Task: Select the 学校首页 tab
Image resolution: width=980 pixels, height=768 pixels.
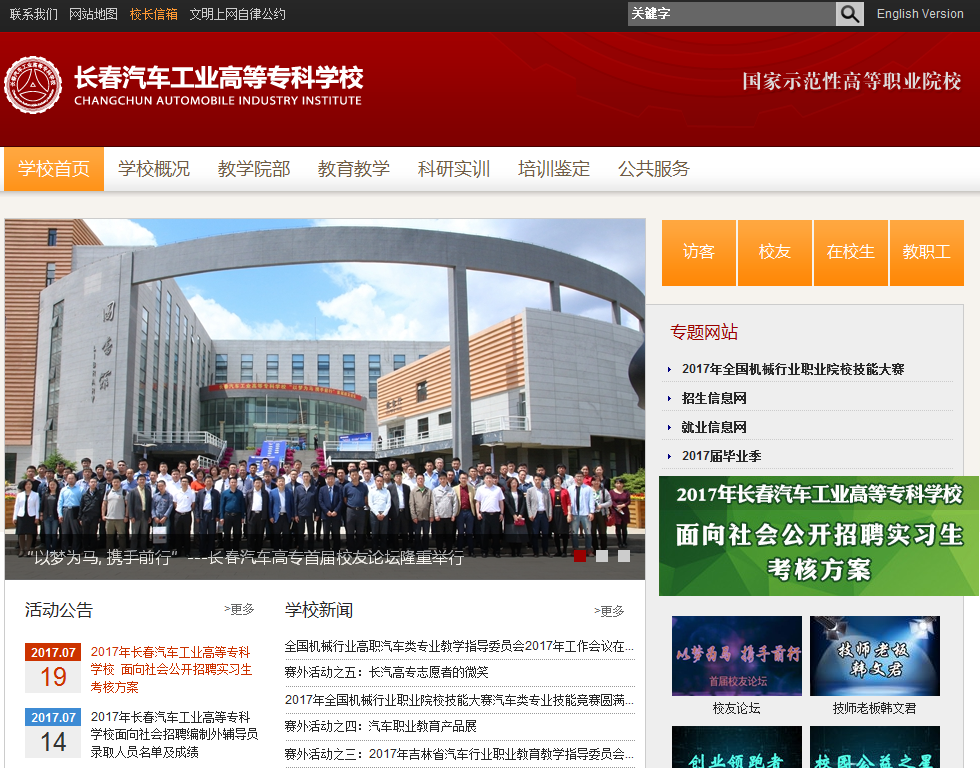Action: point(54,169)
